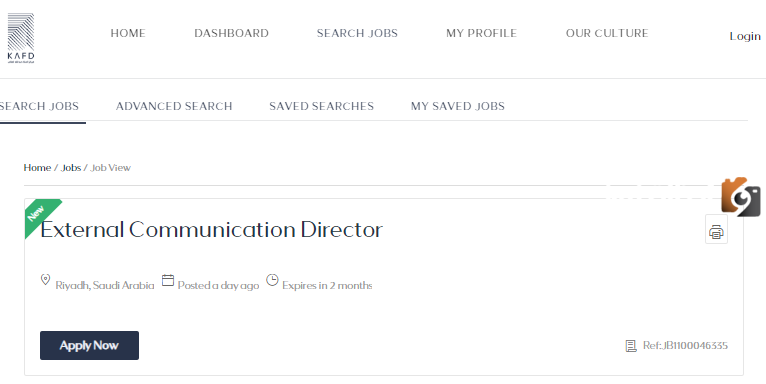Image resolution: width=766 pixels, height=384 pixels.
Task: Switch to MY SAVED JOBS tab
Action: pyautogui.click(x=458, y=106)
